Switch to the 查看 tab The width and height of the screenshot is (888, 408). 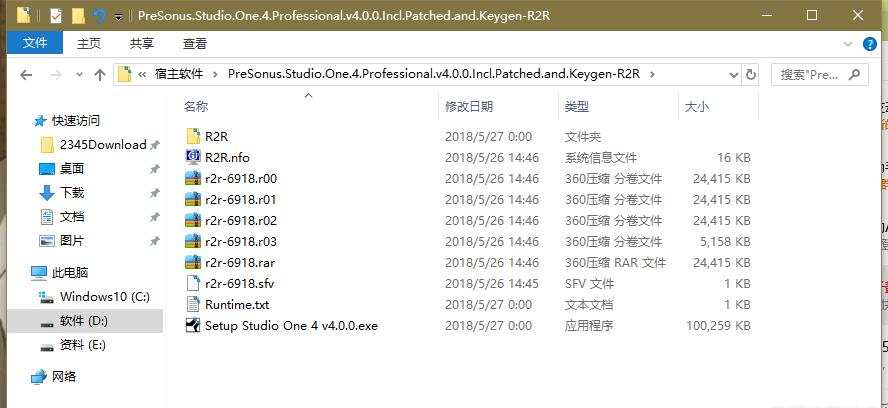(x=195, y=44)
